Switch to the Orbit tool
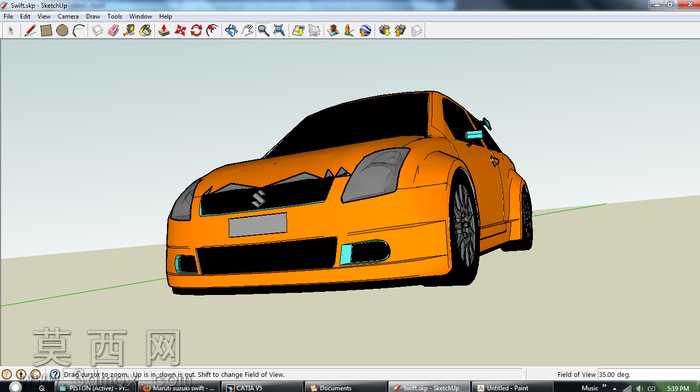Viewport: 700px width, 392px height. pyautogui.click(x=231, y=30)
